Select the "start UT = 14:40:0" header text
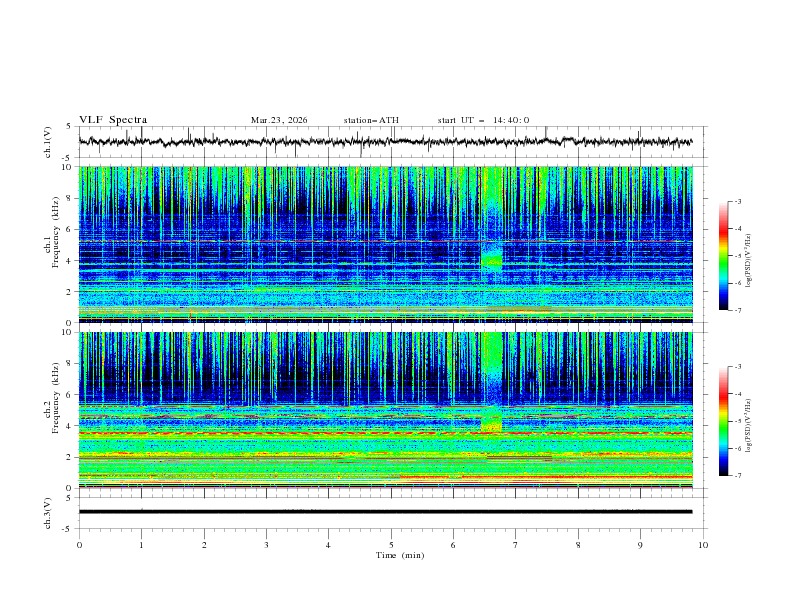792x612 pixels. pyautogui.click(x=483, y=120)
